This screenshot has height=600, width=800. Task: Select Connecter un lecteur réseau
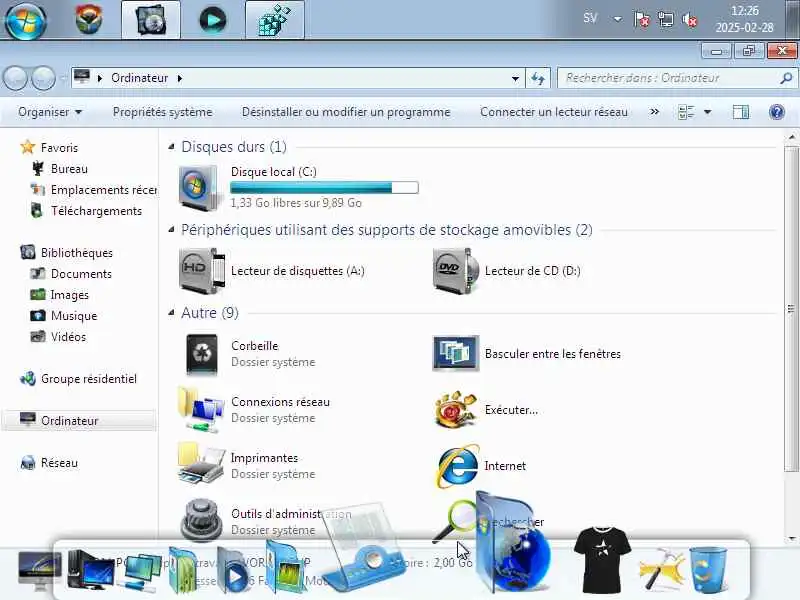(x=554, y=112)
